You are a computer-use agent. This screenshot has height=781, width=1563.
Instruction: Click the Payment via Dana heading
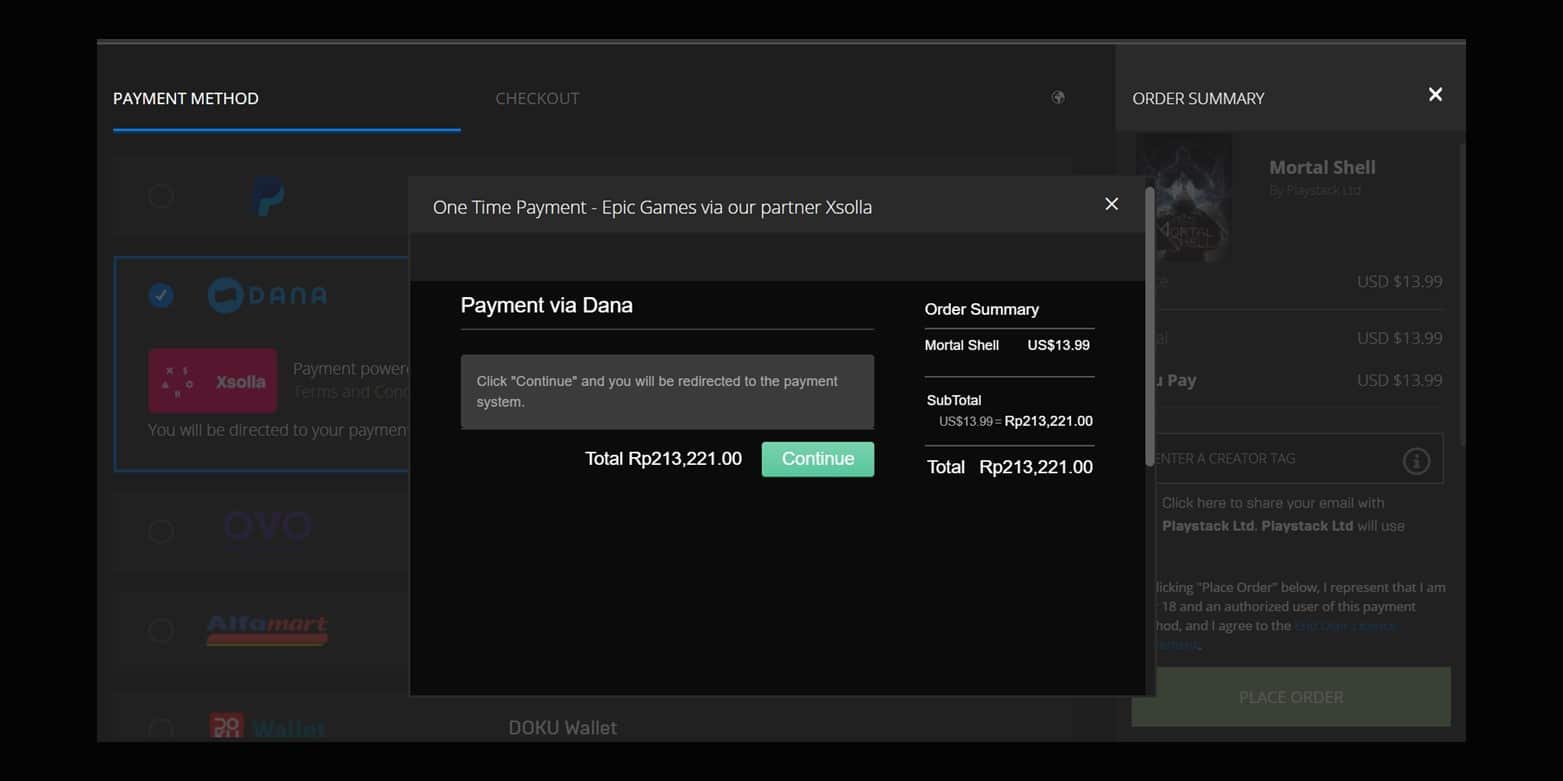click(x=546, y=305)
